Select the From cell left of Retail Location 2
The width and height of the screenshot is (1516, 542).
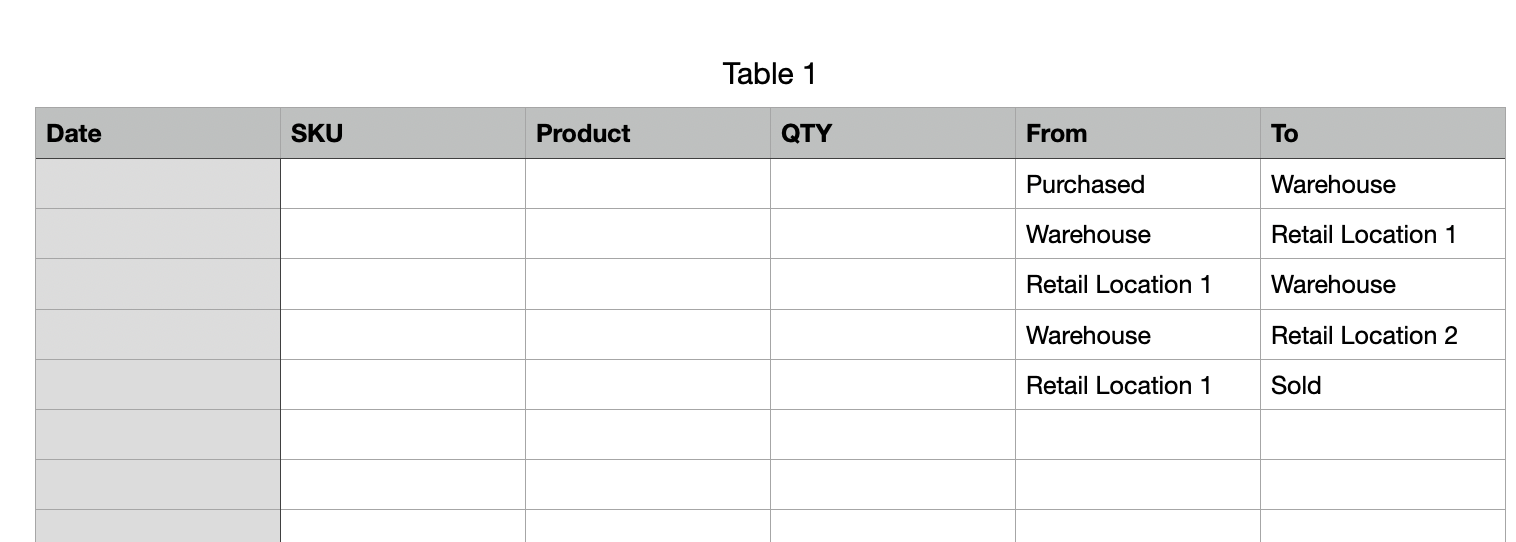pyautogui.click(x=1138, y=335)
